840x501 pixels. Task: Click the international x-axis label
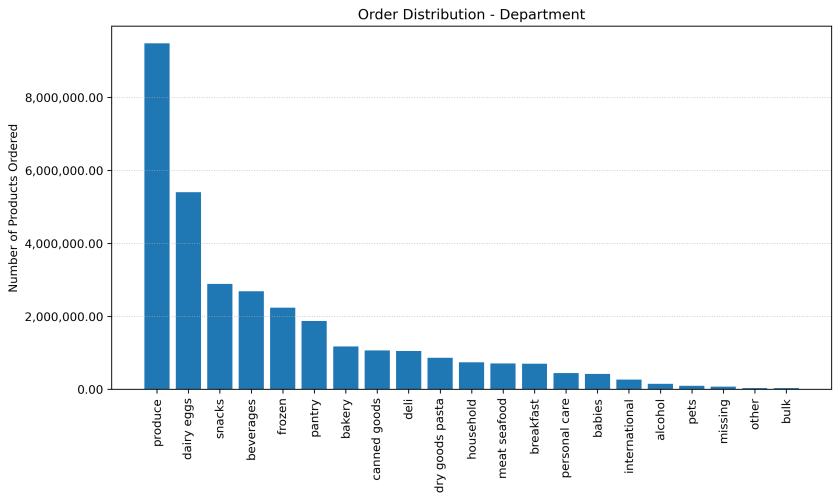pos(629,436)
